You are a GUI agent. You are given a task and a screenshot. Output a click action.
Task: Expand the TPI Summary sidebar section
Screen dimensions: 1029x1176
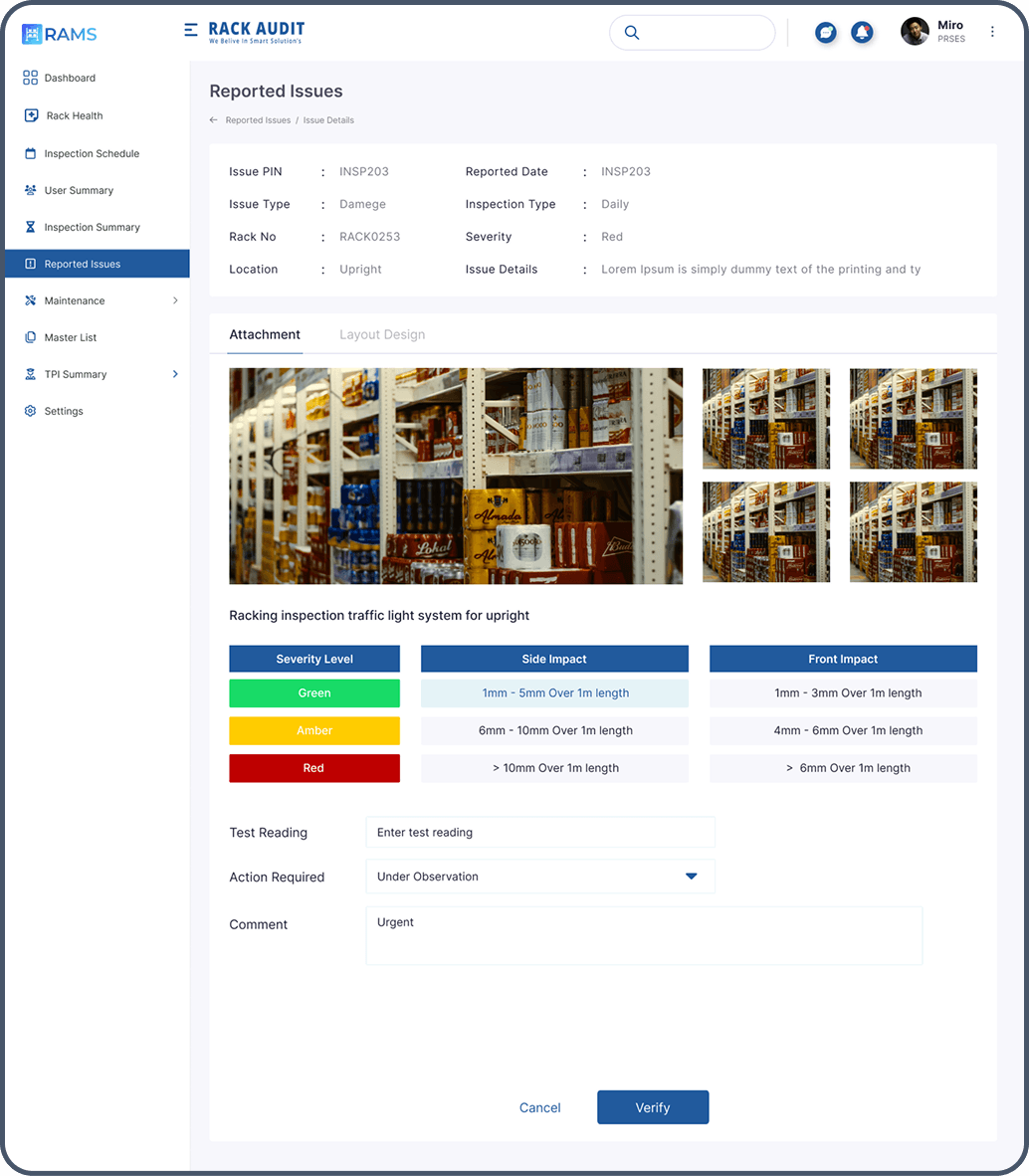[x=77, y=374]
